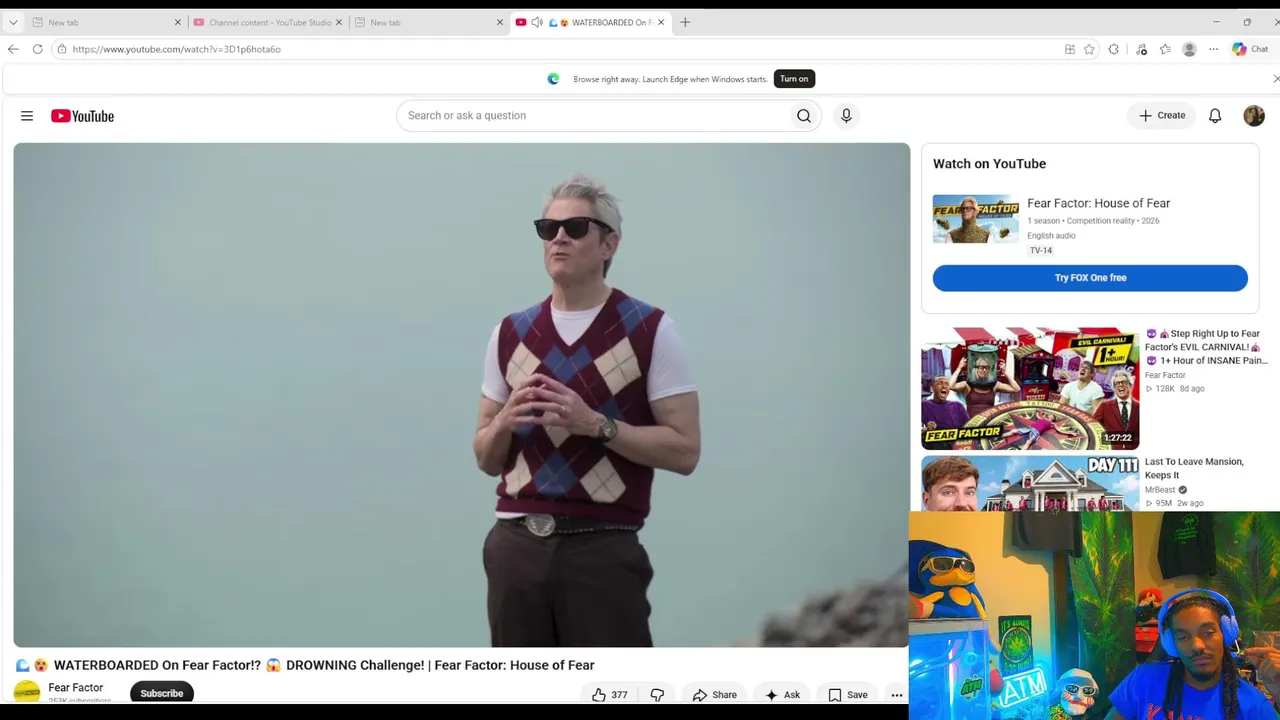Click the video player to pause

point(462,395)
